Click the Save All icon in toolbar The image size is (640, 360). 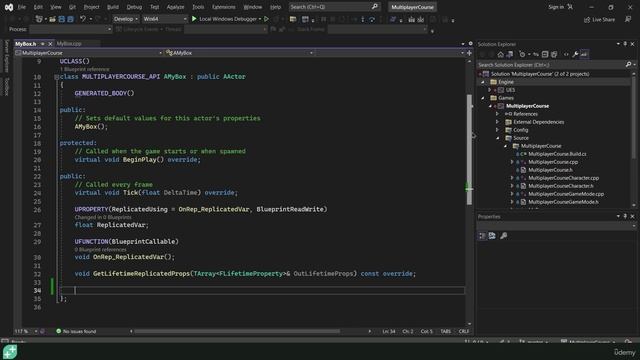[x=70, y=19]
